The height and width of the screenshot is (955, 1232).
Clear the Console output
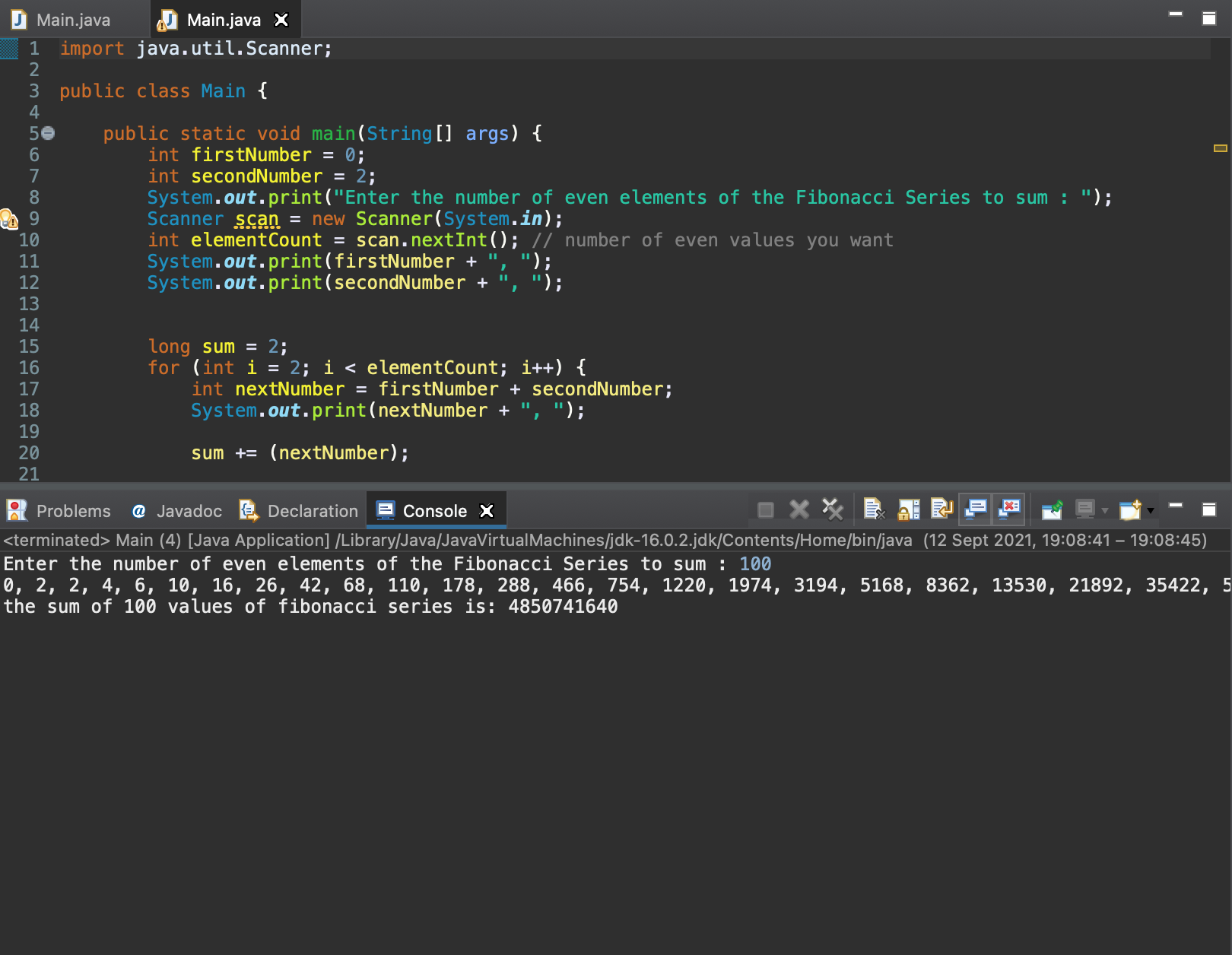[x=875, y=509]
